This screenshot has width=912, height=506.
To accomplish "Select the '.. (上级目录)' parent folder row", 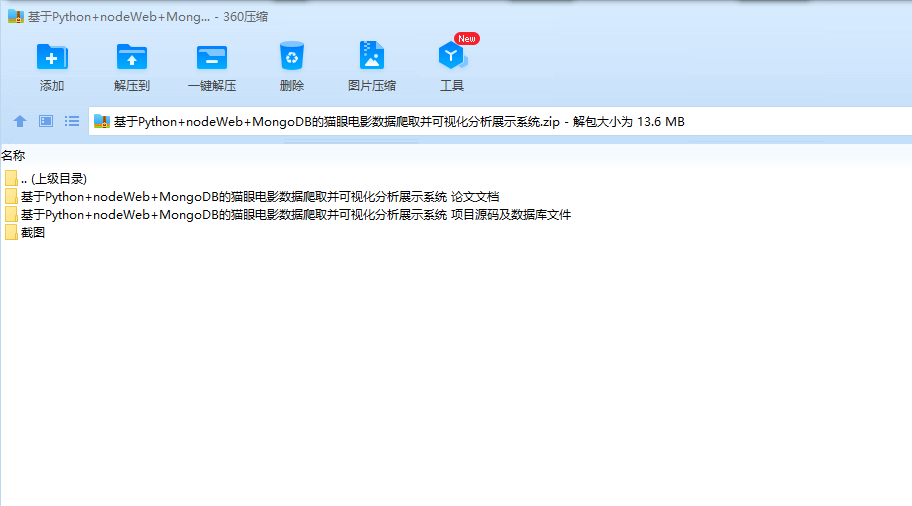I will click(x=45, y=179).
